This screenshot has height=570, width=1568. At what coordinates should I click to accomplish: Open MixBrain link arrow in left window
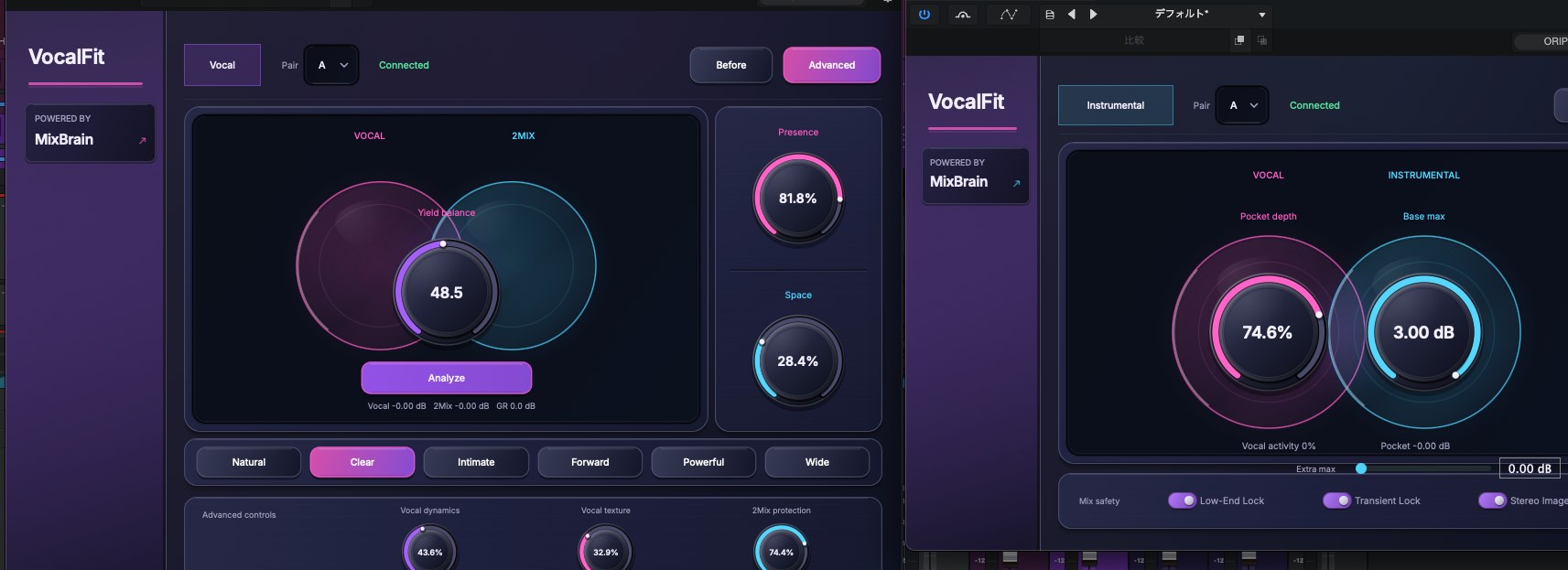142,141
